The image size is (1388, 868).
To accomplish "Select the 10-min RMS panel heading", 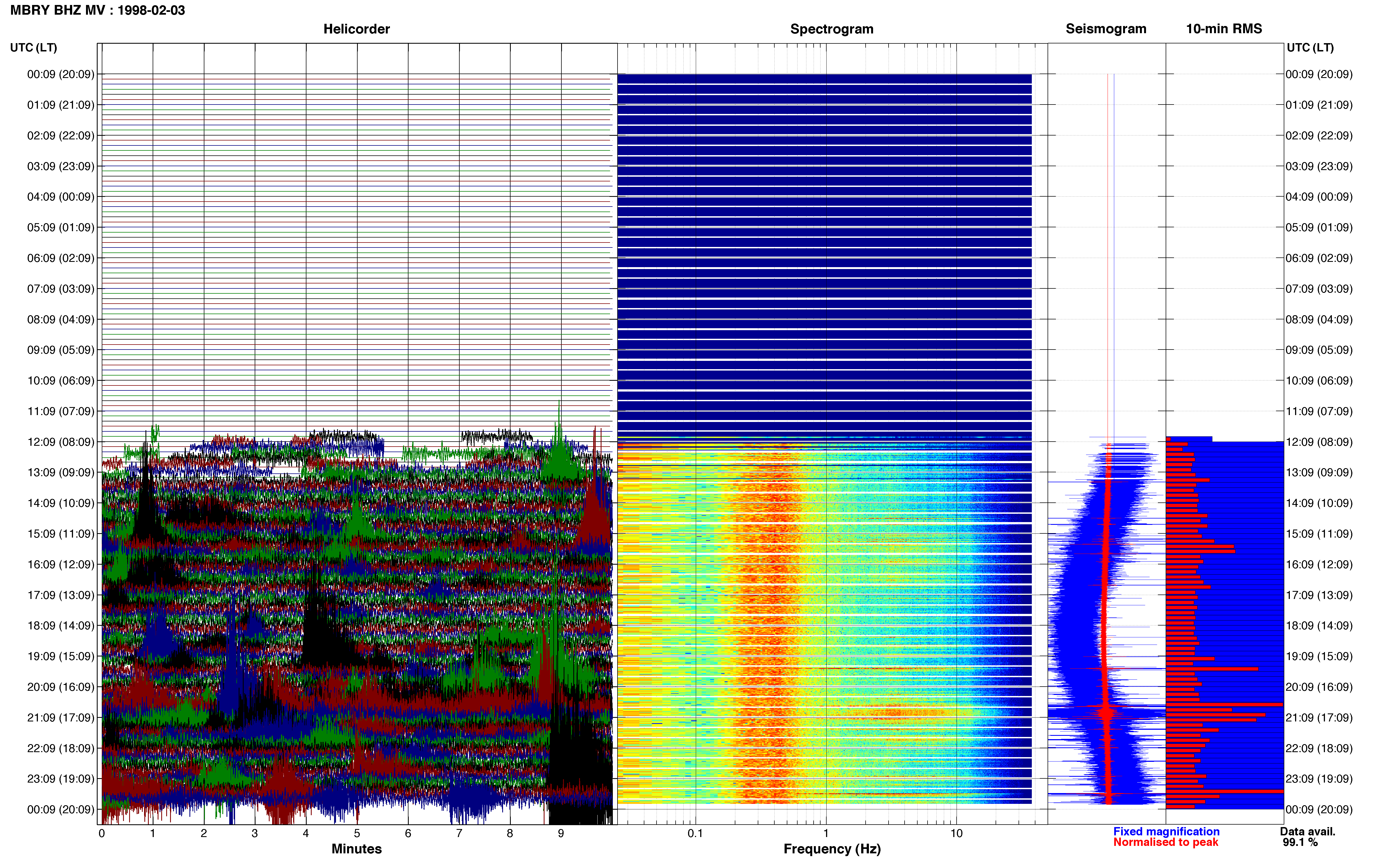I will coord(1224,29).
